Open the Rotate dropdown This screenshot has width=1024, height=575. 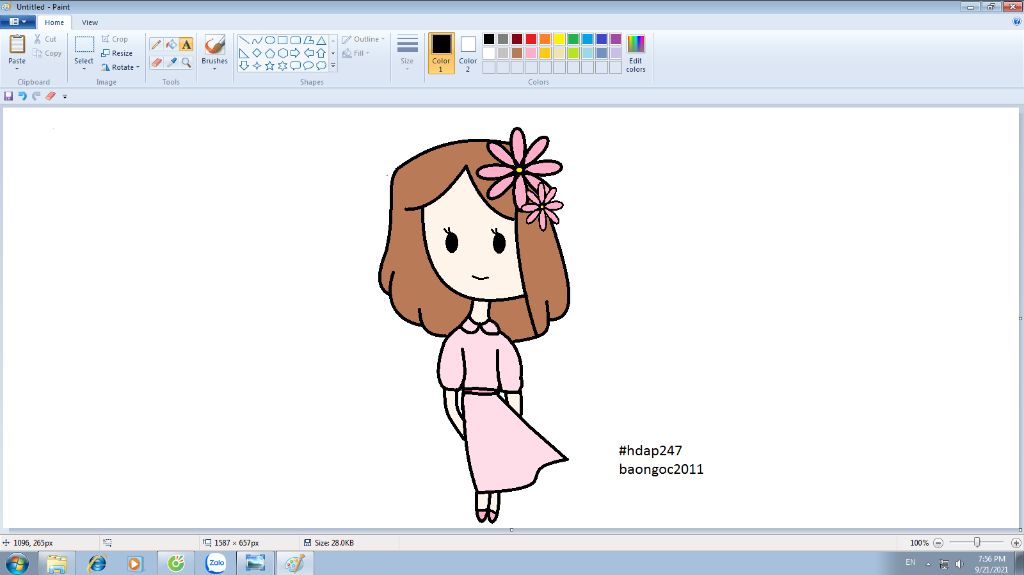pyautogui.click(x=121, y=67)
